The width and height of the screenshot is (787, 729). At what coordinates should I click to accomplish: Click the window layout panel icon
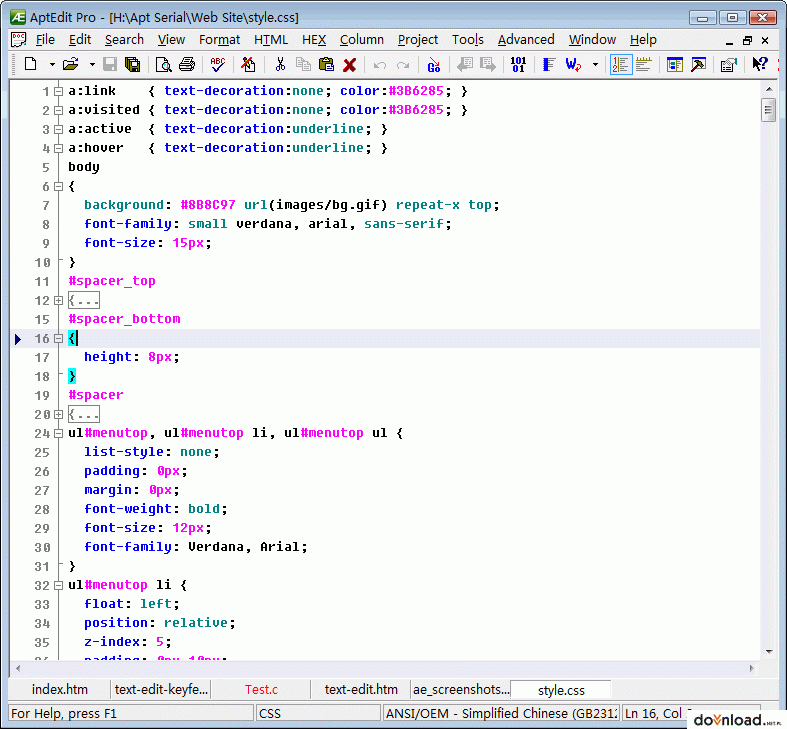point(675,64)
